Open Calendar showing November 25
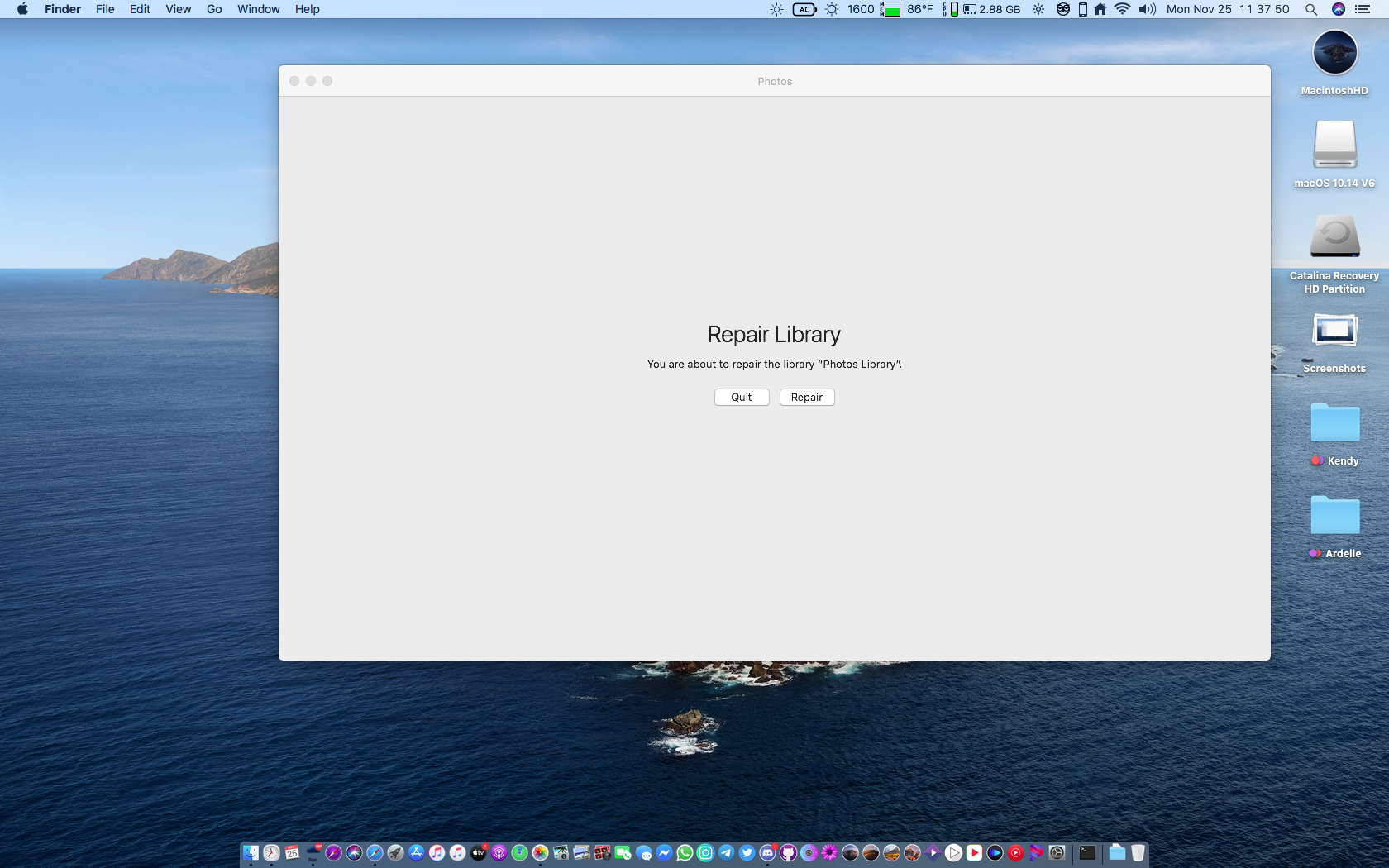Viewport: 1389px width, 868px height. (x=292, y=852)
